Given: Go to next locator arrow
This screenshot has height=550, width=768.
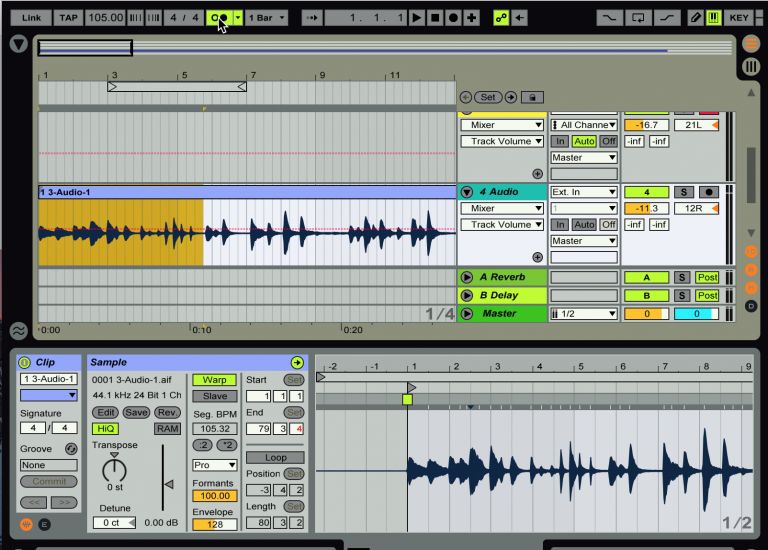Looking at the screenshot, I should (510, 97).
